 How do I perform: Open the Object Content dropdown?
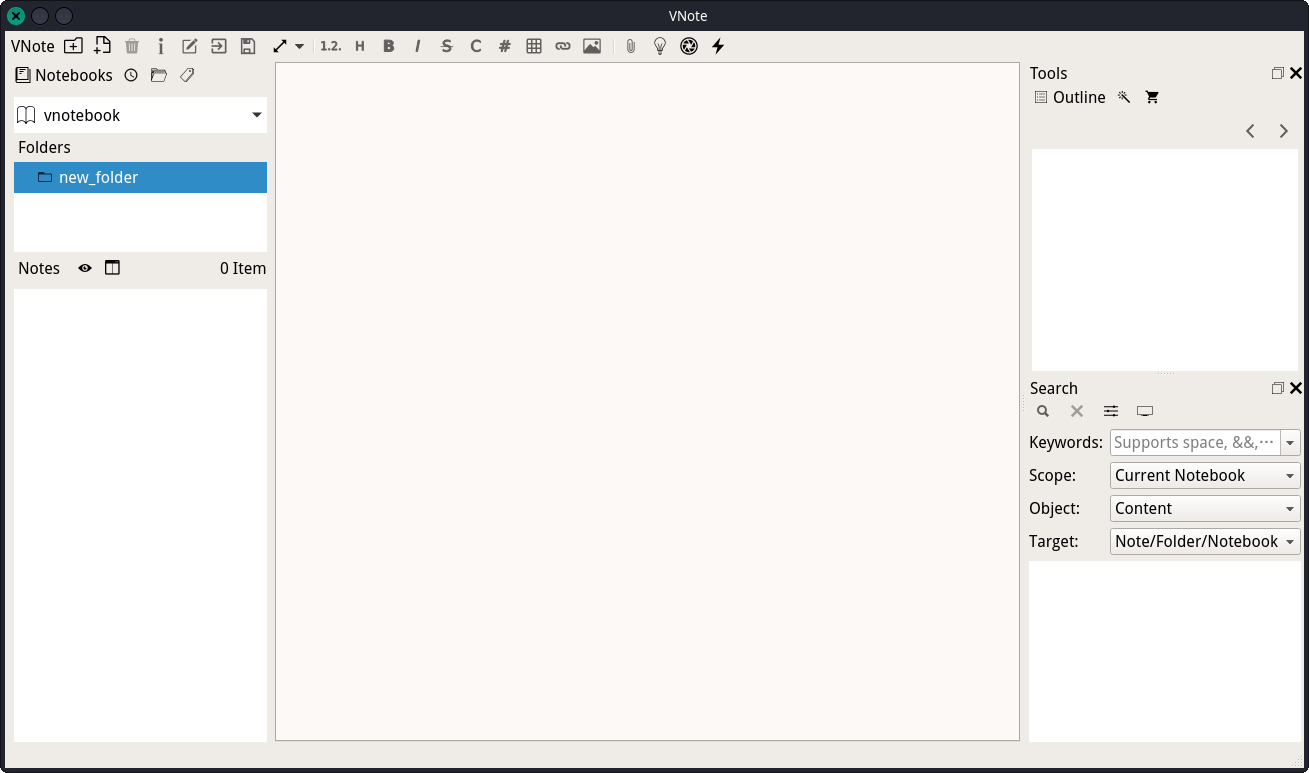[x=1205, y=508]
